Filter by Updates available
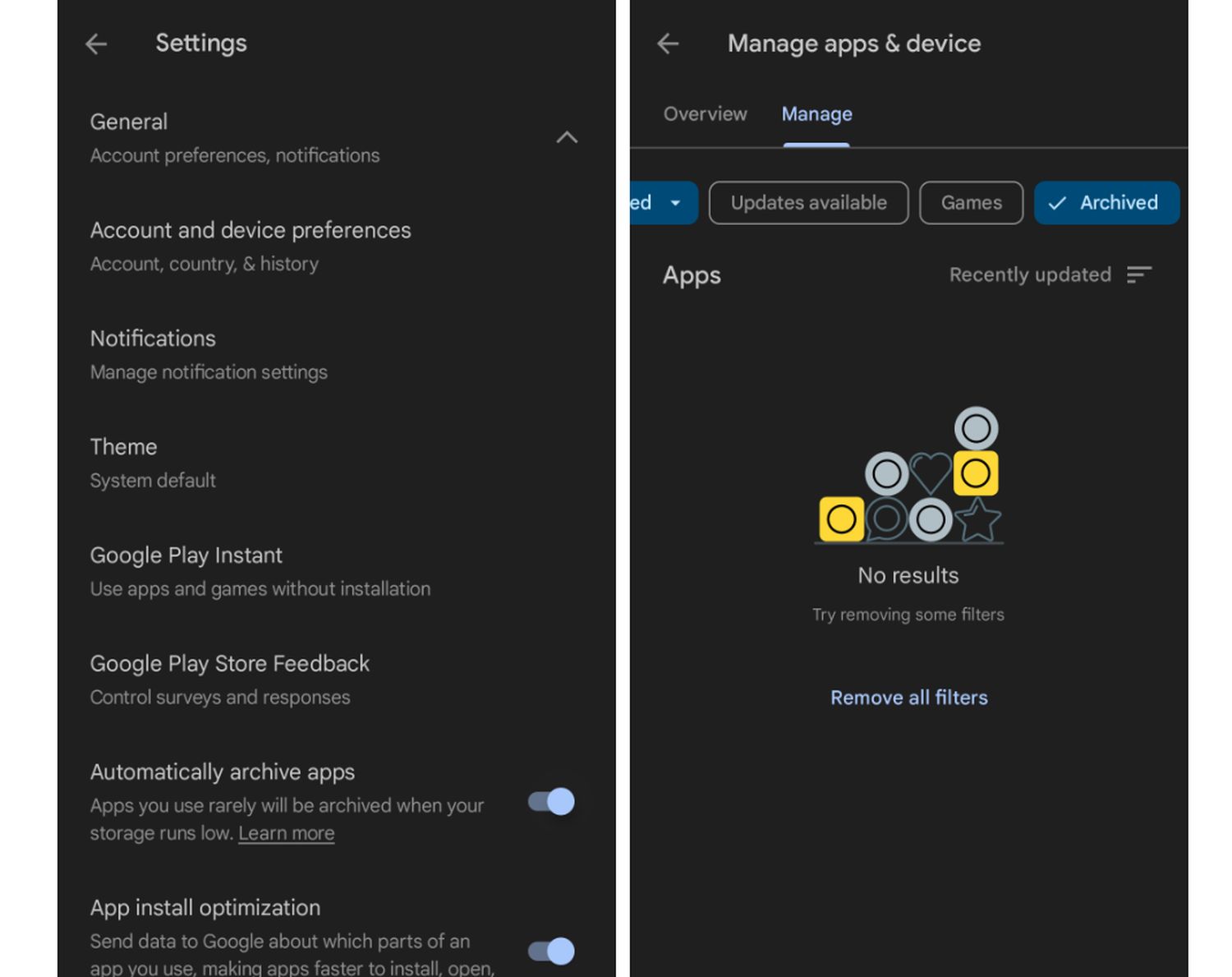The height and width of the screenshot is (977, 1232). (808, 203)
